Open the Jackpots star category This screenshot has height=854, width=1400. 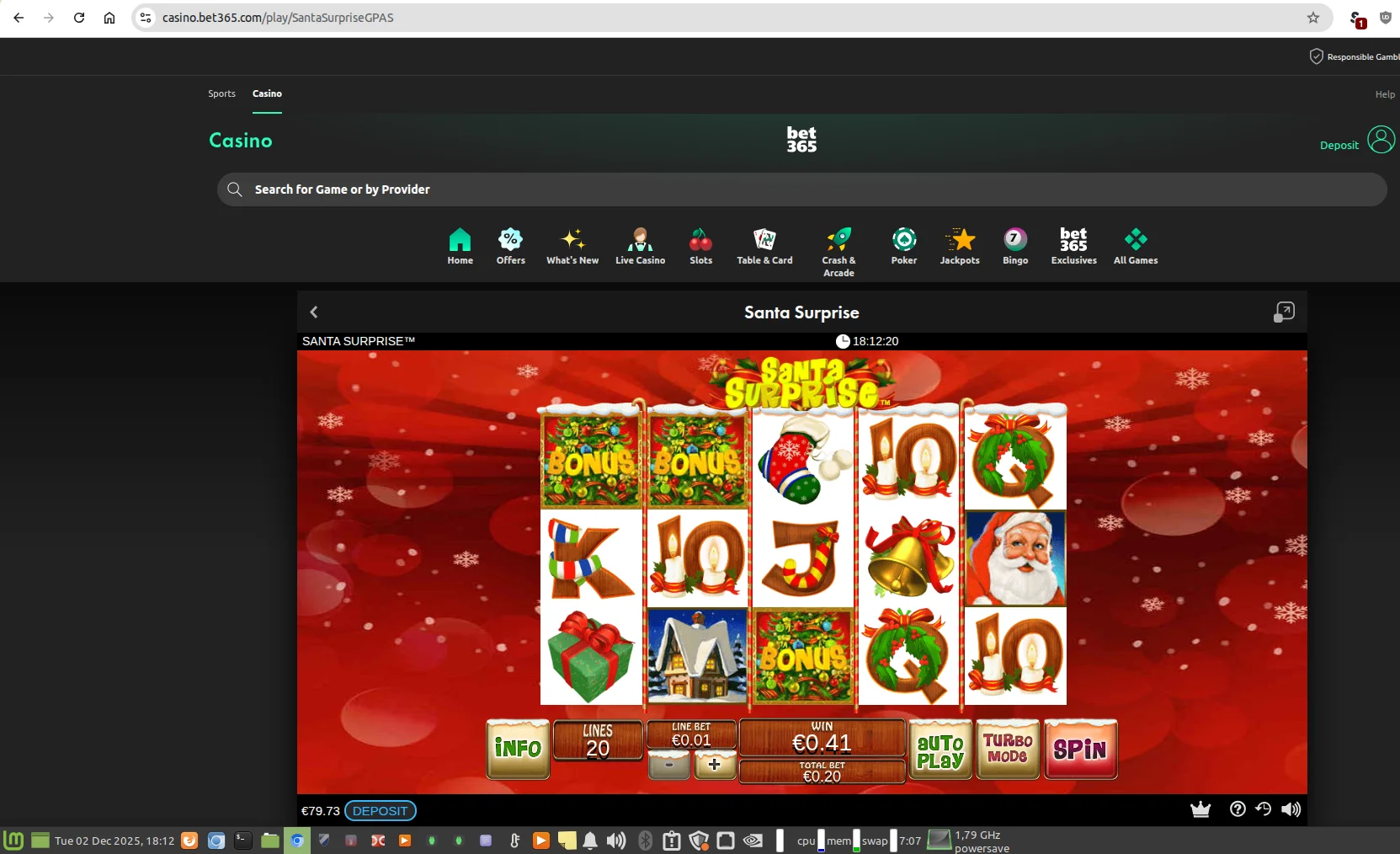pyautogui.click(x=960, y=246)
